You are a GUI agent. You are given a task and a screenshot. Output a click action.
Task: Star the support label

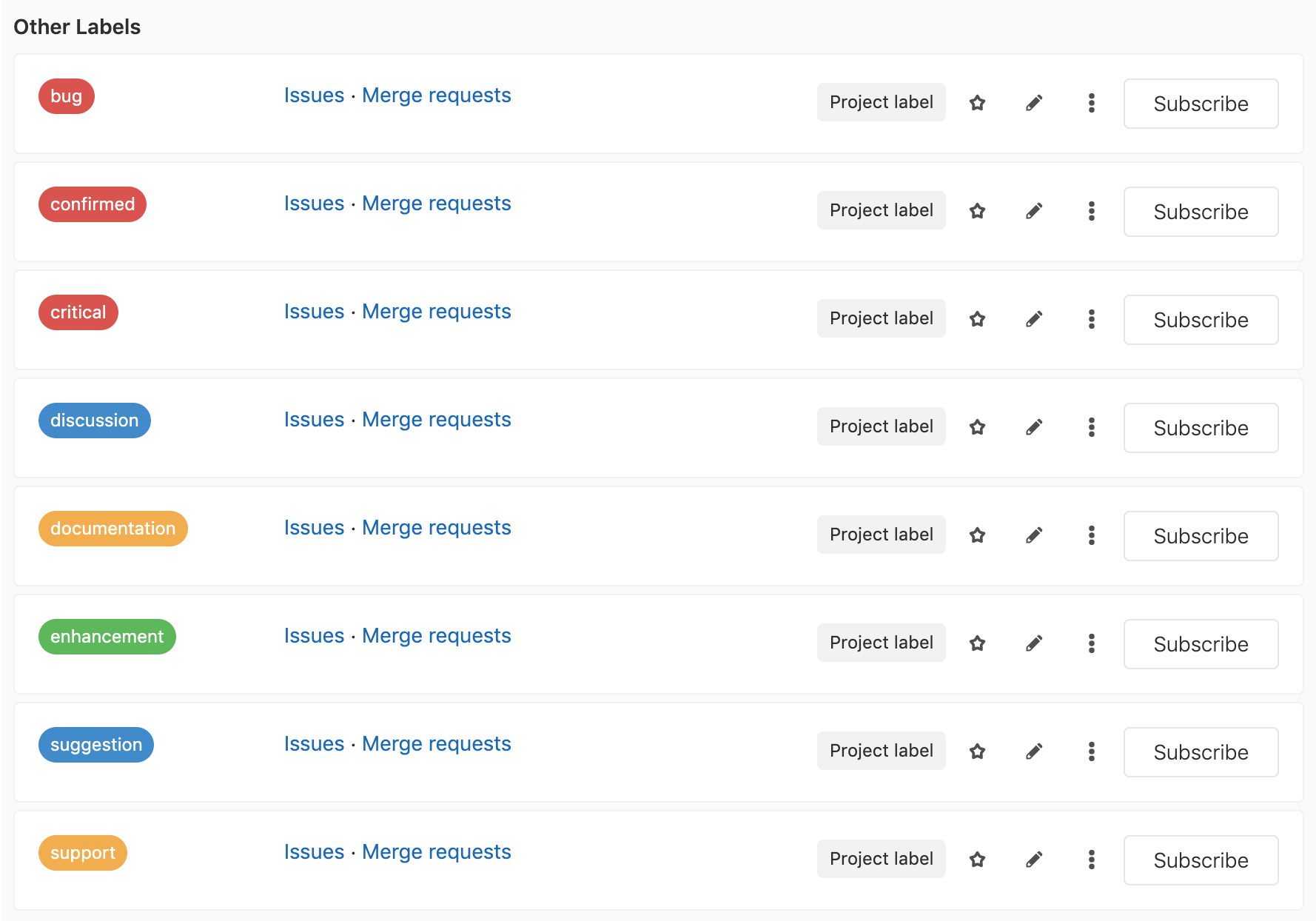point(977,860)
